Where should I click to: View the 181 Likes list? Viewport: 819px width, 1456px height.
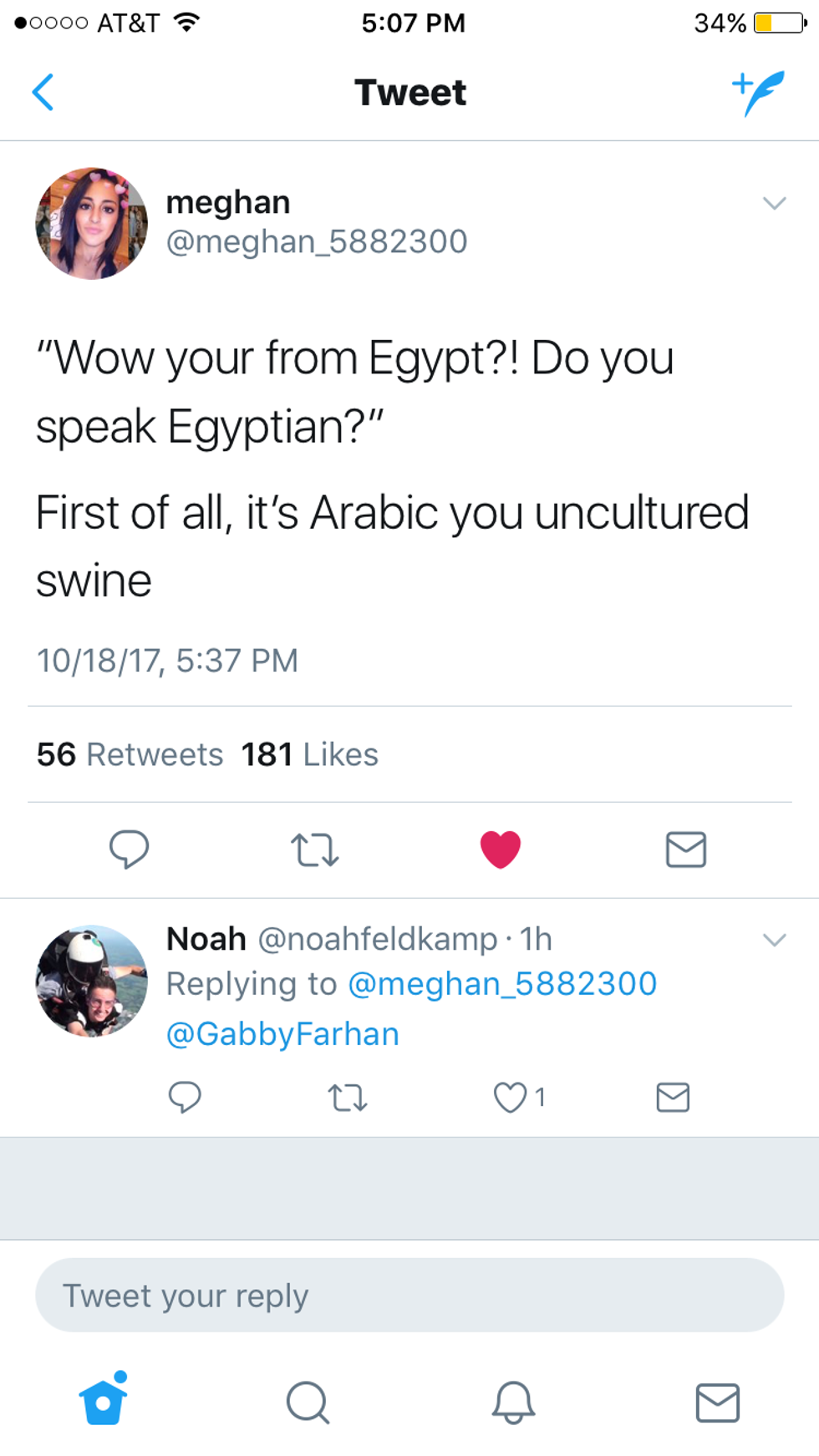pyautogui.click(x=310, y=754)
